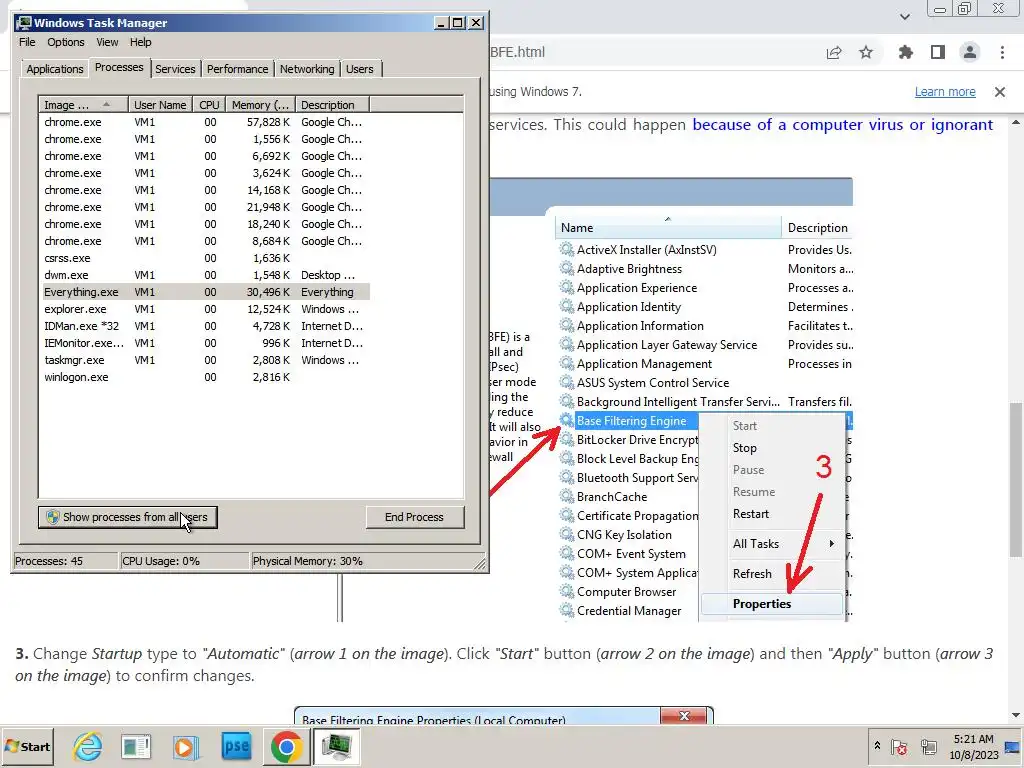Sort processes by Description column
This screenshot has height=768, width=1024.
pos(332,105)
